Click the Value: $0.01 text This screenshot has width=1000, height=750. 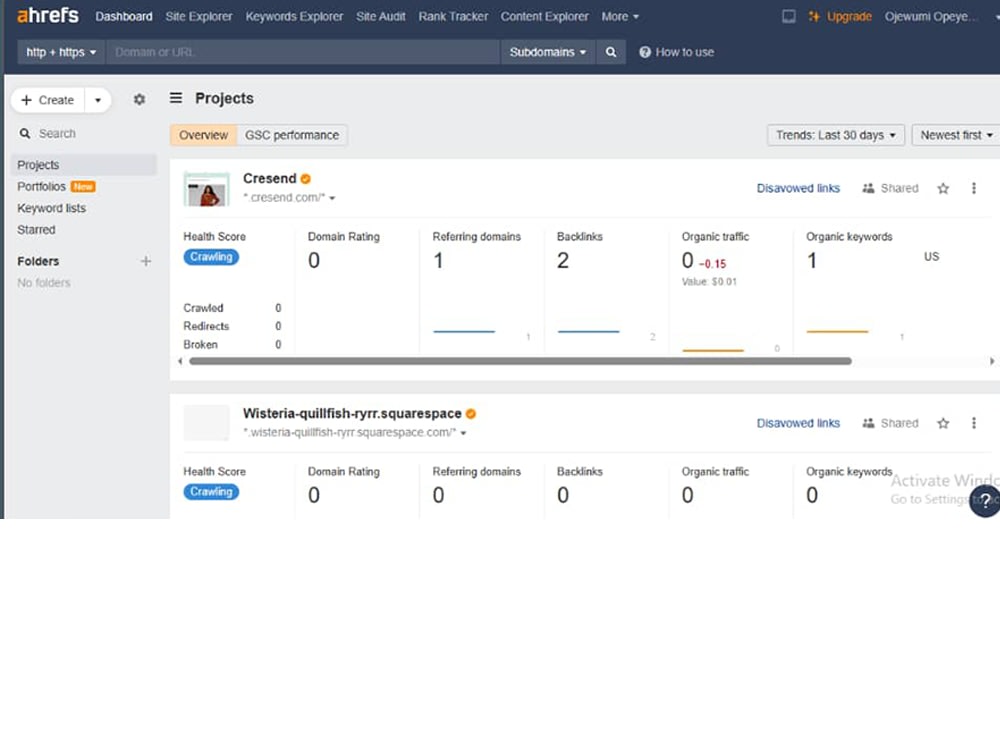pyautogui.click(x=709, y=282)
